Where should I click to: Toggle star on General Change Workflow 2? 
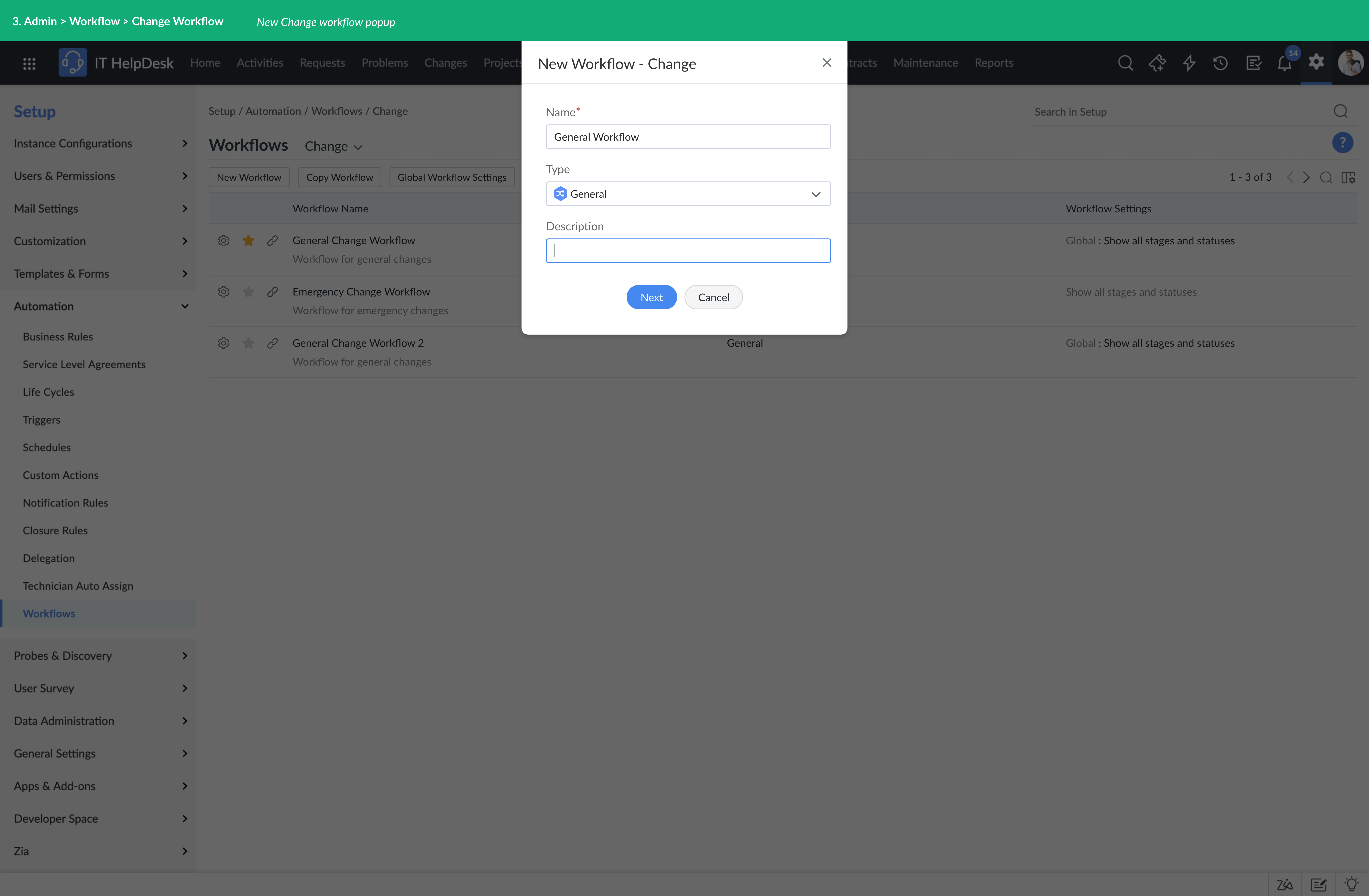[249, 343]
